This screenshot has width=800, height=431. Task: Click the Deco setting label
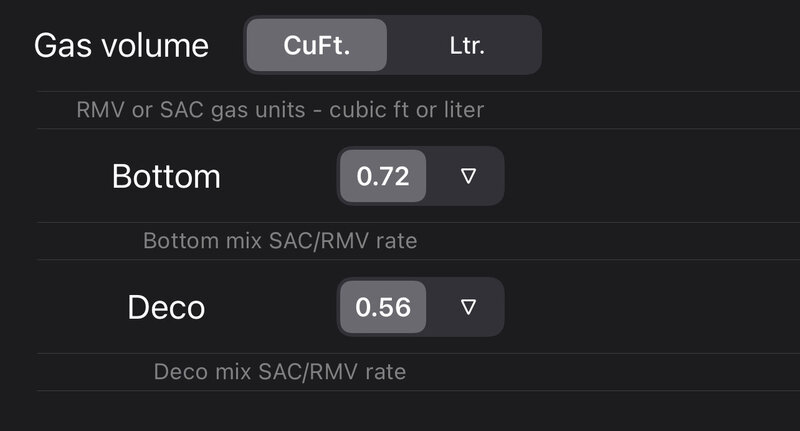166,307
